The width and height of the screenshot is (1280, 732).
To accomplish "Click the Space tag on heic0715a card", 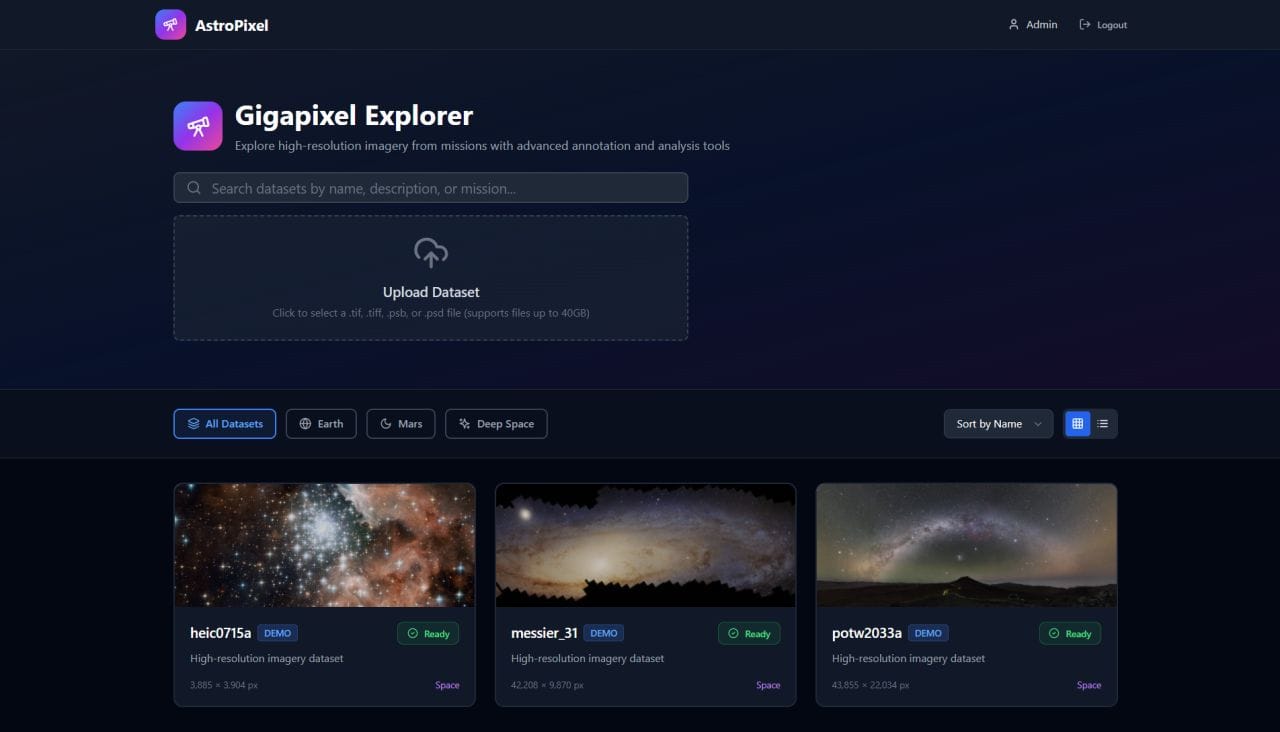I will click(x=447, y=685).
